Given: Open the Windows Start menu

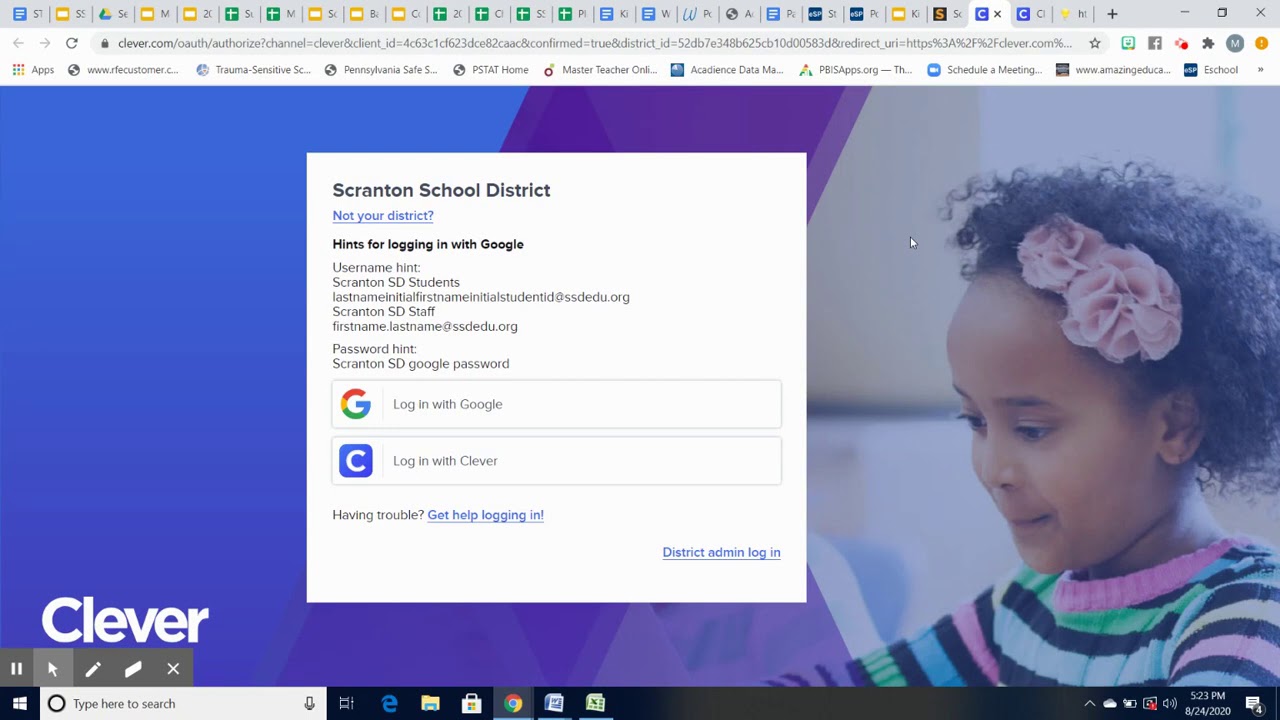Looking at the screenshot, I should click(20, 703).
